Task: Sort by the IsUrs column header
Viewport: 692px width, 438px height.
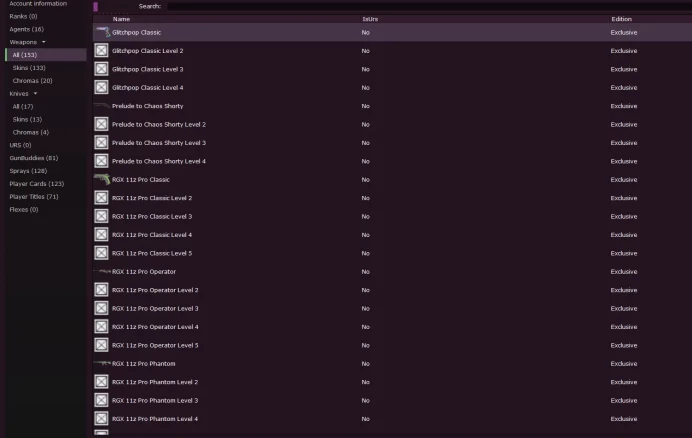Action: click(x=370, y=19)
